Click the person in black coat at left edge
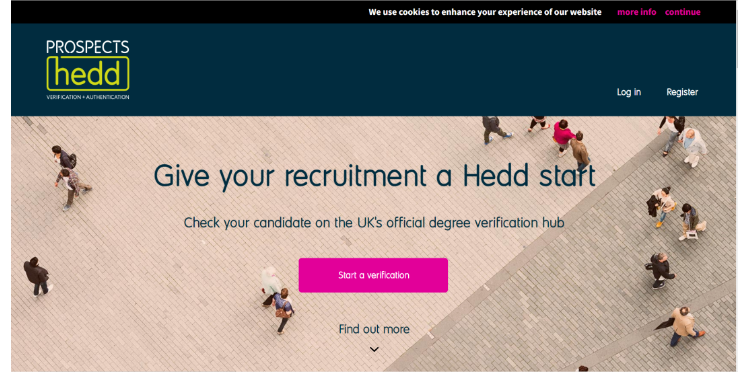This screenshot has height=381, width=750. click(x=37, y=276)
